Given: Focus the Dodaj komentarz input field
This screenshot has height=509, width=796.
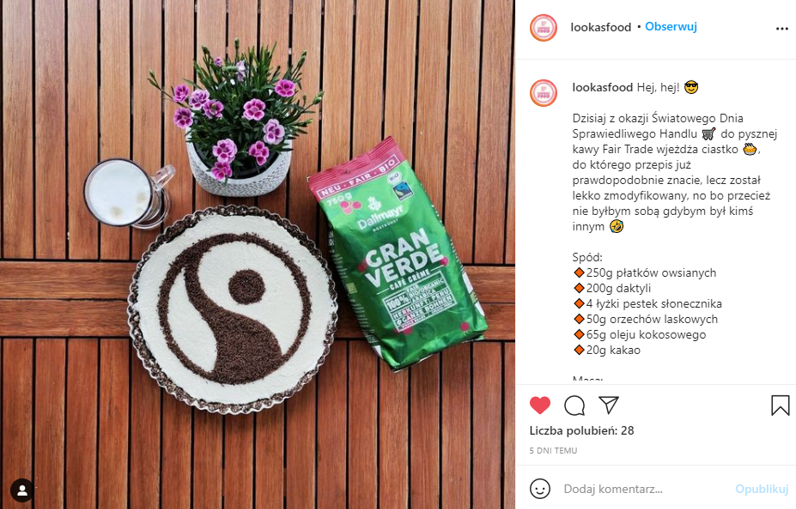Looking at the screenshot, I should (x=645, y=489).
